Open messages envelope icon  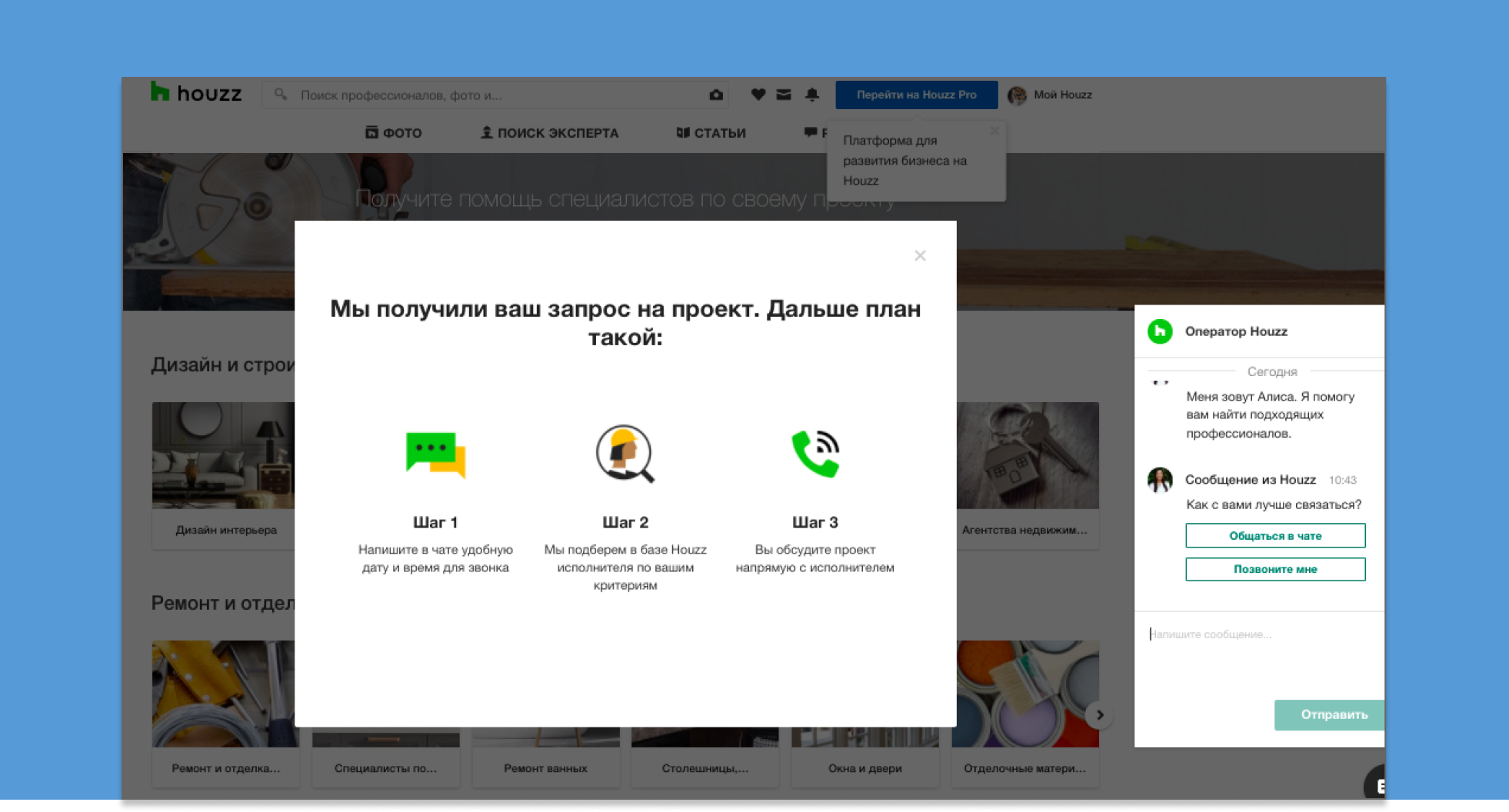(784, 95)
